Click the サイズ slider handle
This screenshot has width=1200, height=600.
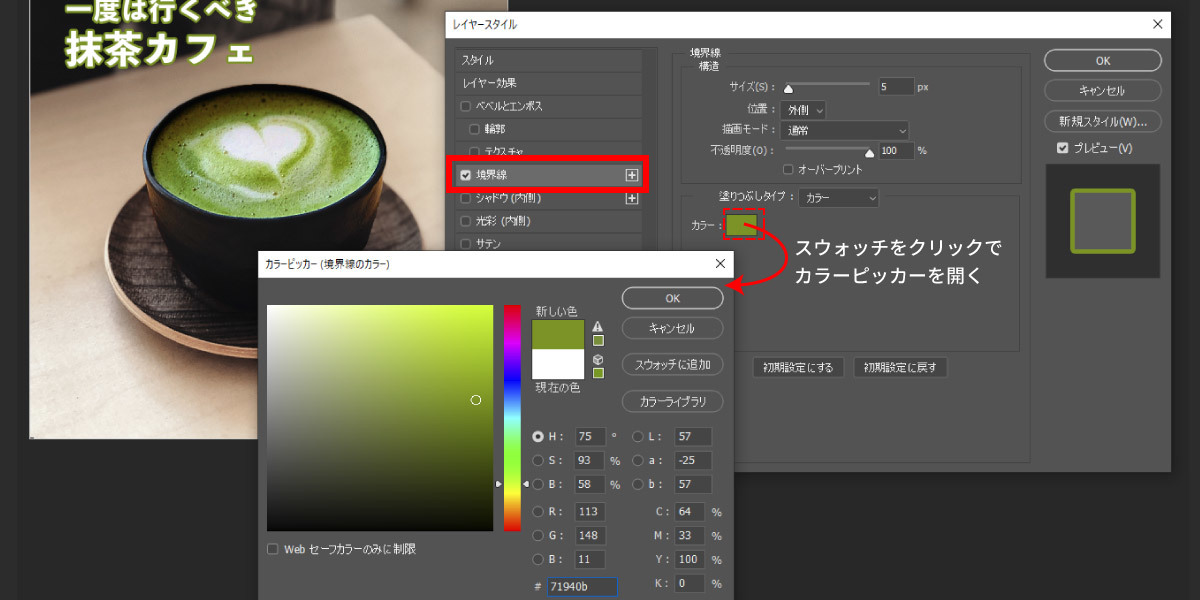click(x=788, y=88)
